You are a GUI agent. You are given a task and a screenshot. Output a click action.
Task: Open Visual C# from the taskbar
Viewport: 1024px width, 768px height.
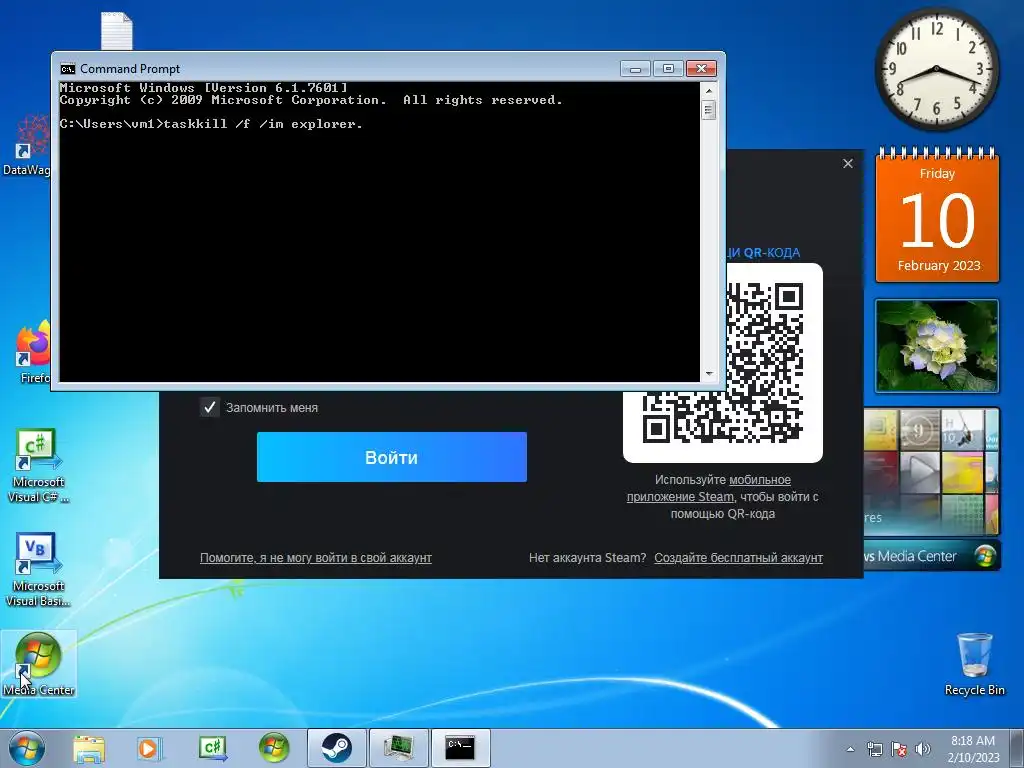click(x=213, y=748)
